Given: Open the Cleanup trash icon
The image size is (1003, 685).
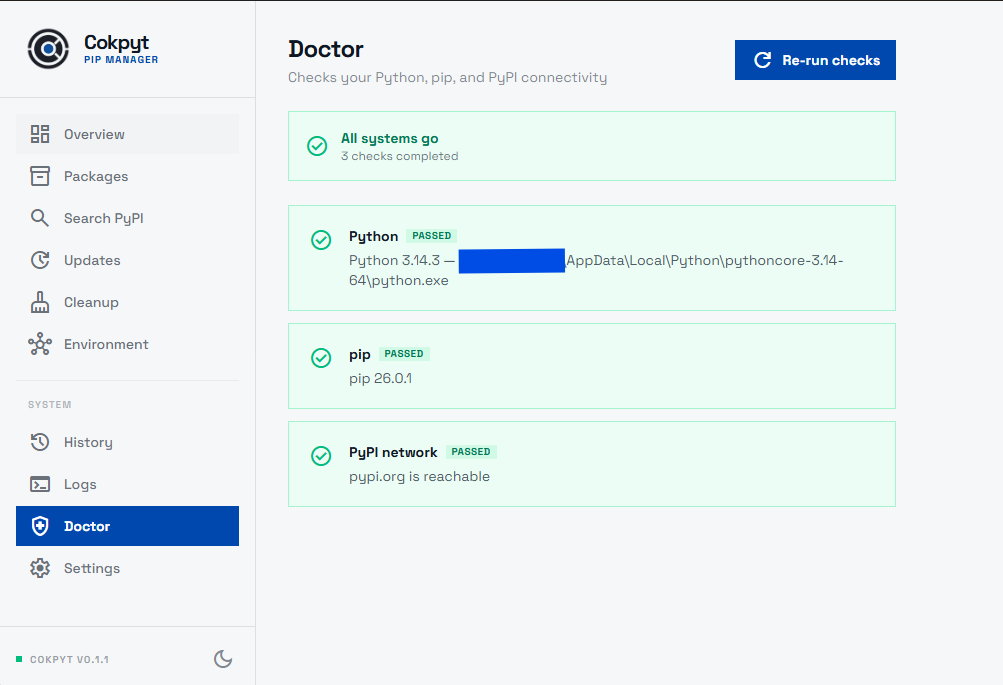Looking at the screenshot, I should 39,301.
